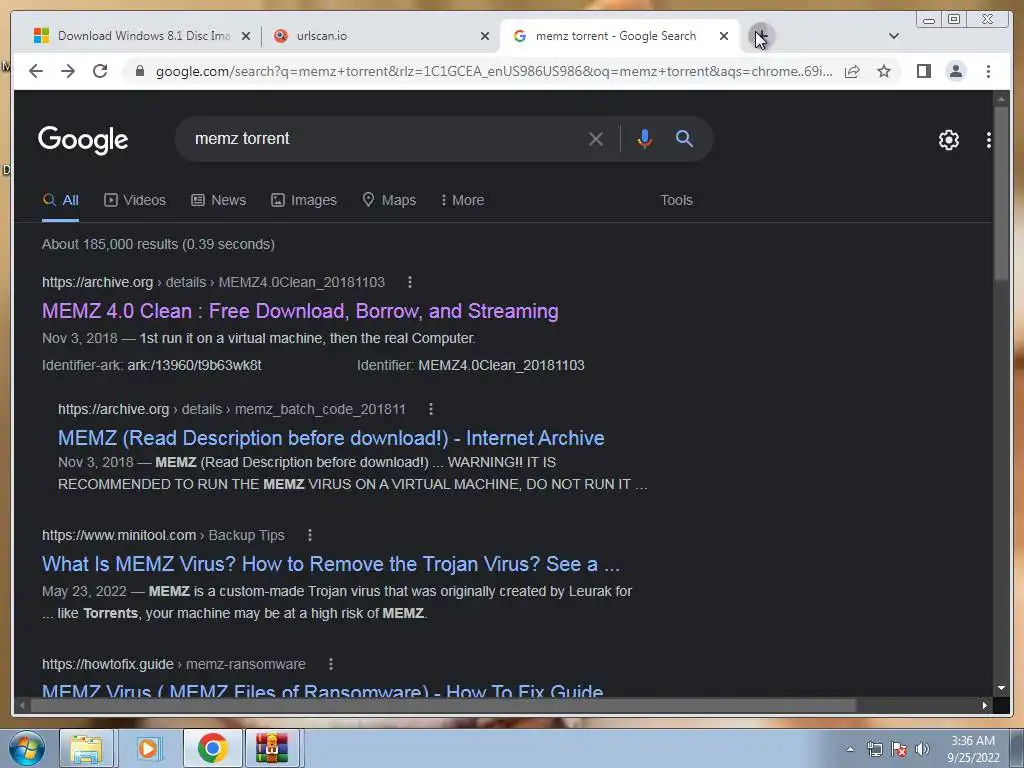Click scroll down arrow on page
This screenshot has height=768, width=1024.
[x=1001, y=688]
